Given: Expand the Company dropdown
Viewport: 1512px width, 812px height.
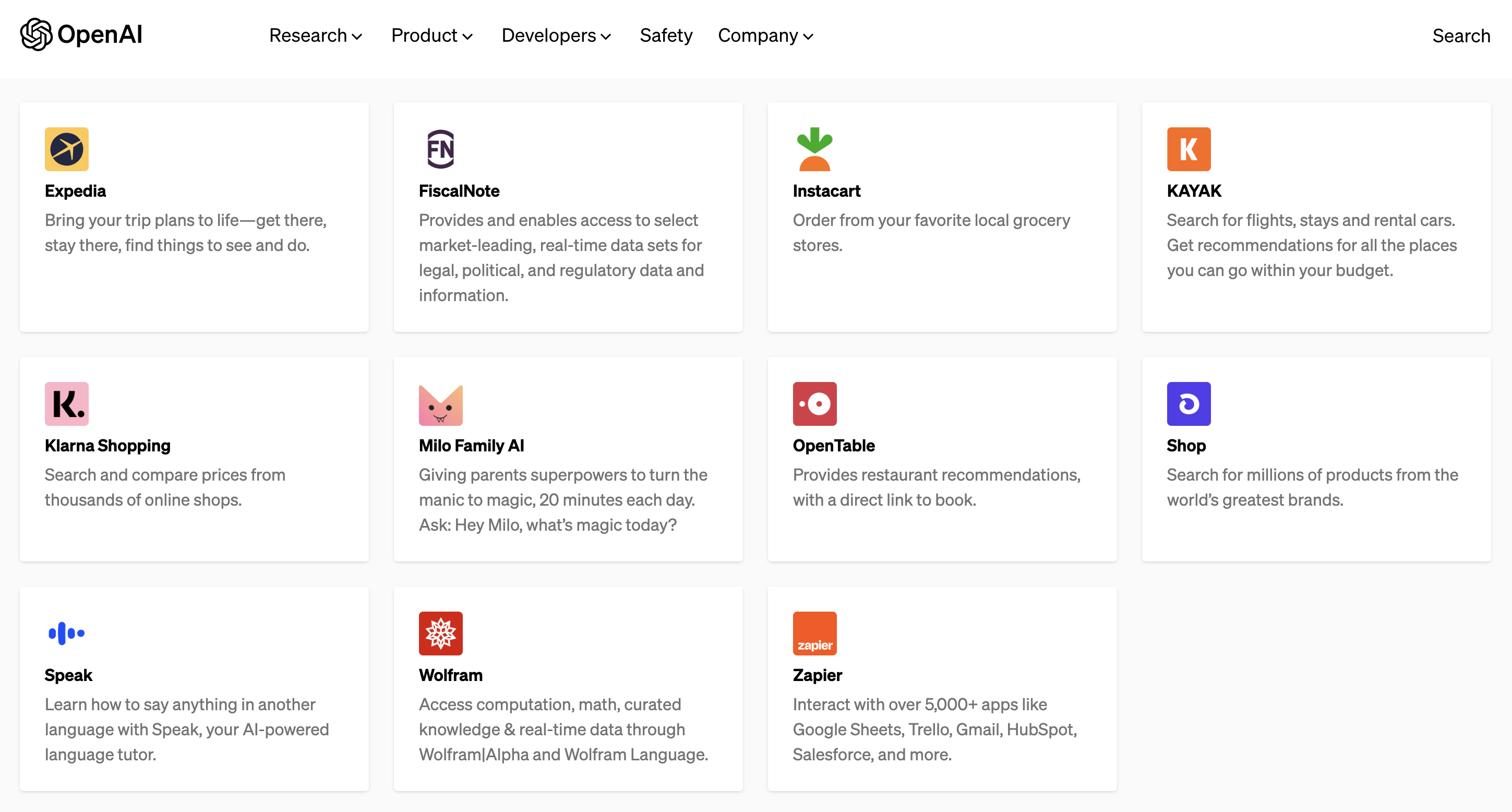Looking at the screenshot, I should click(x=766, y=36).
